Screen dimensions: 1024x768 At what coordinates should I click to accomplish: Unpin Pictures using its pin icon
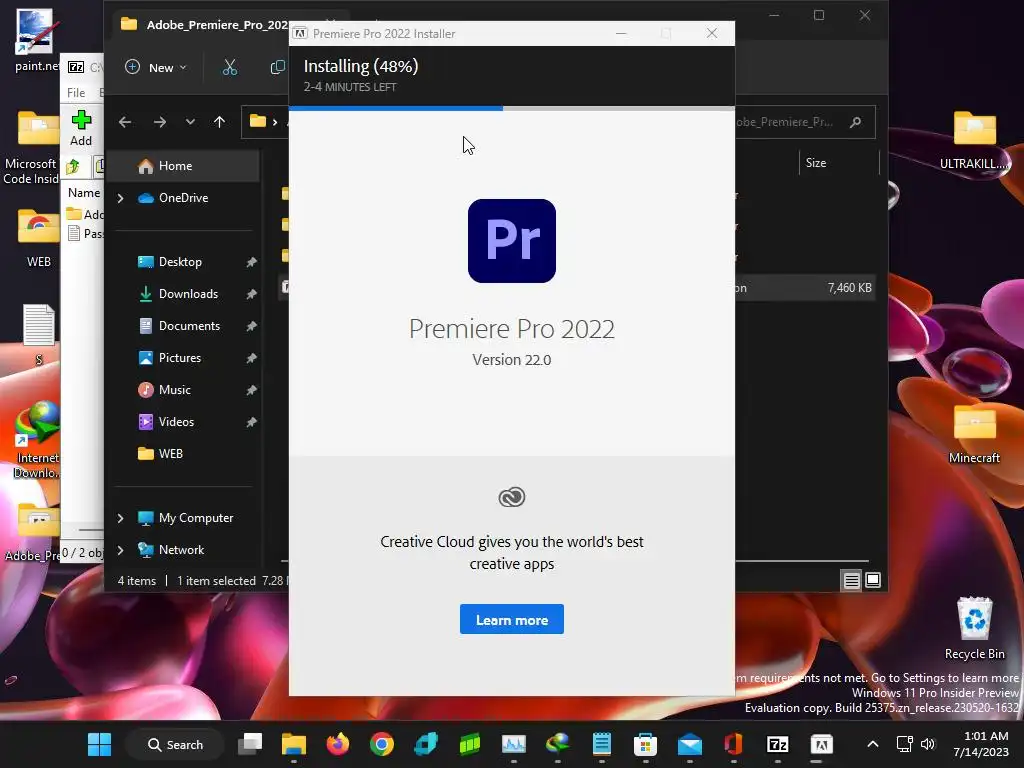click(x=251, y=358)
